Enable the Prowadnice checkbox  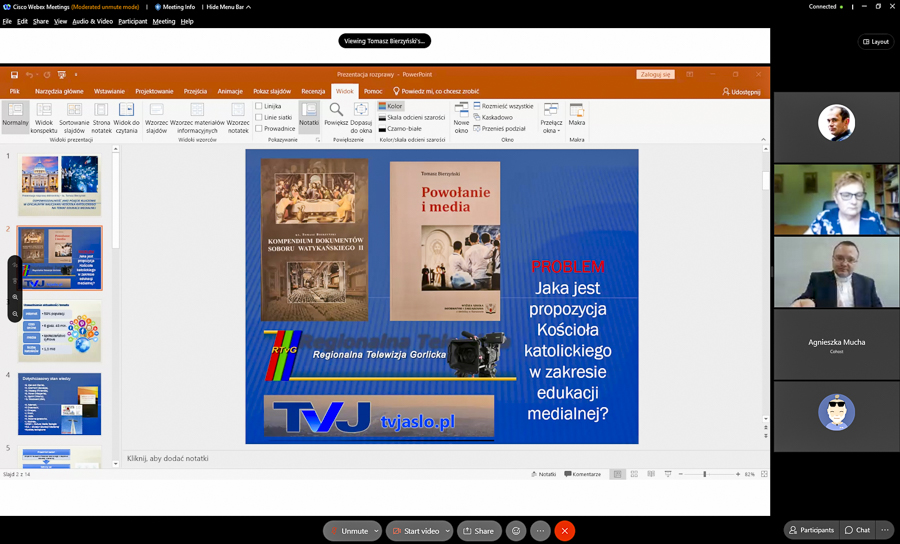pyautogui.click(x=259, y=129)
